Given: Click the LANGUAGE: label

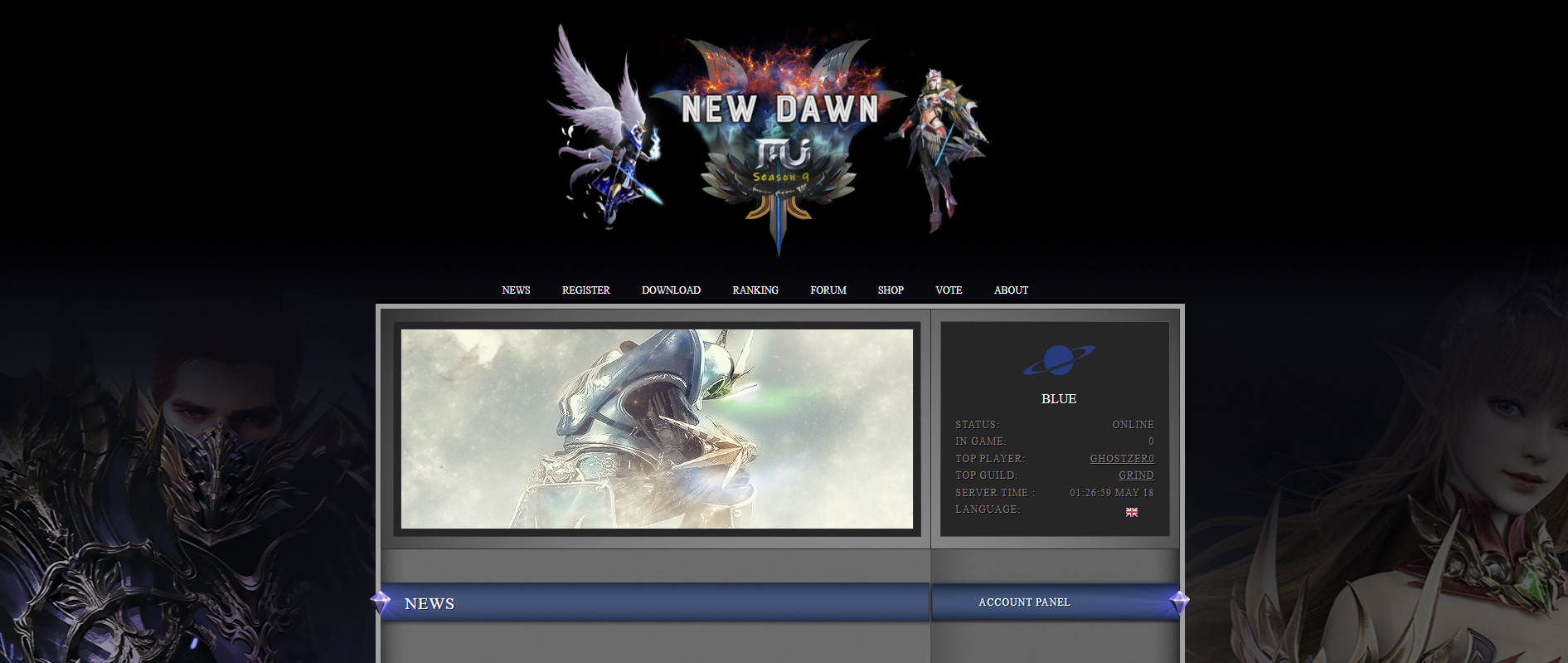Looking at the screenshot, I should click(988, 509).
